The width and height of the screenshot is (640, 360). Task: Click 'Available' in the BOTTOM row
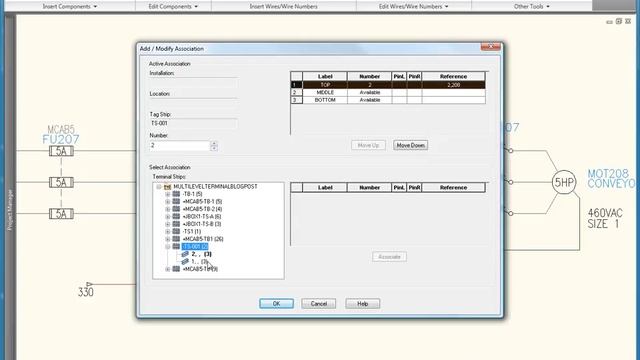click(370, 100)
